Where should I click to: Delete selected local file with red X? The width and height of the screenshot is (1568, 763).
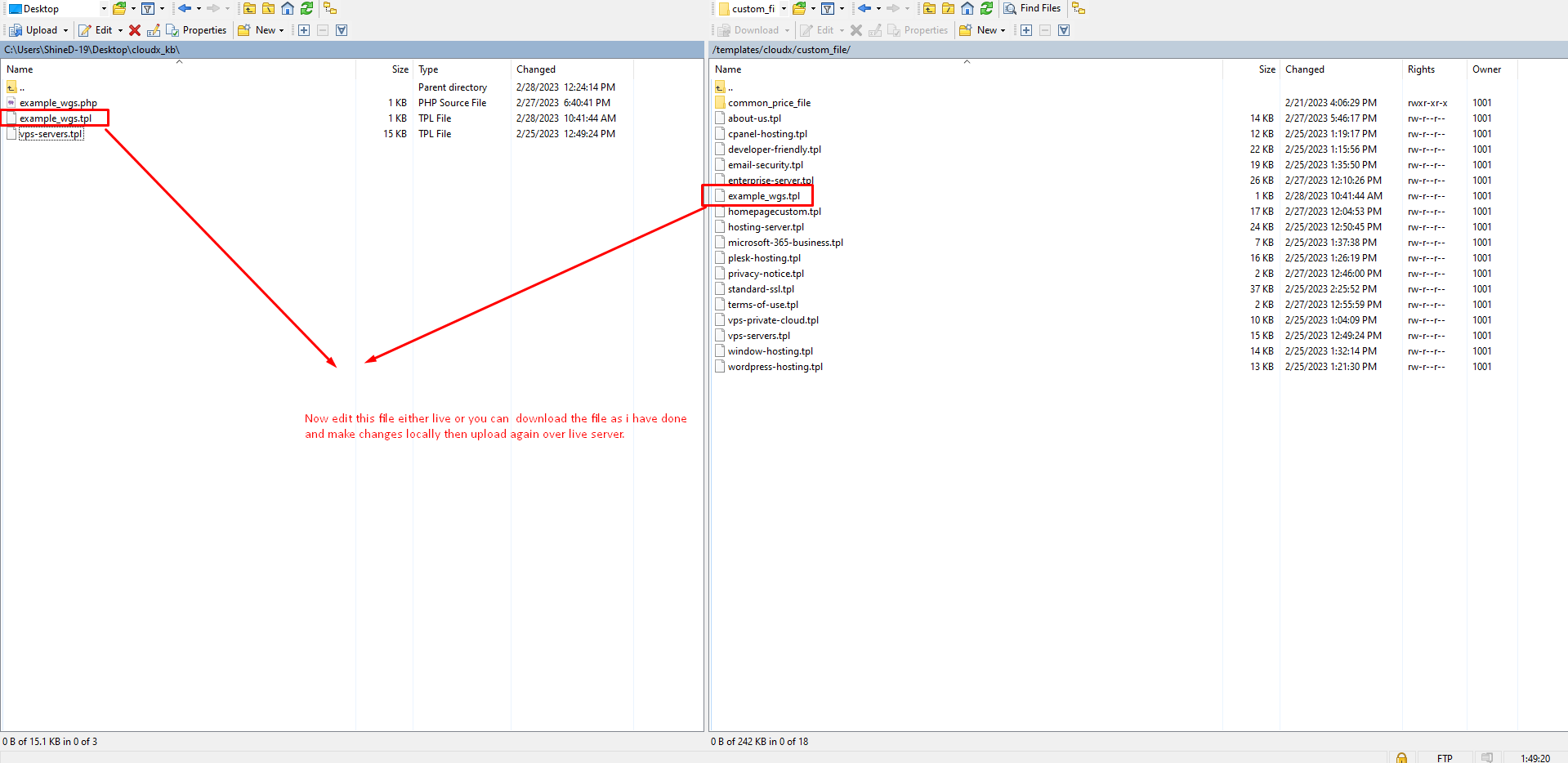point(135,30)
